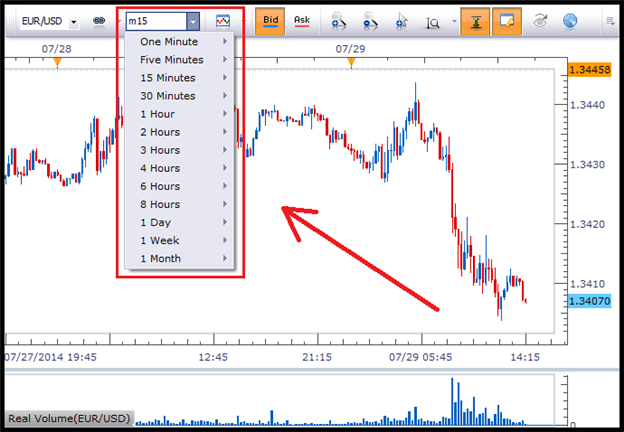Toggle the orange autoscale arrow button
The height and width of the screenshot is (432, 624).
click(x=475, y=21)
